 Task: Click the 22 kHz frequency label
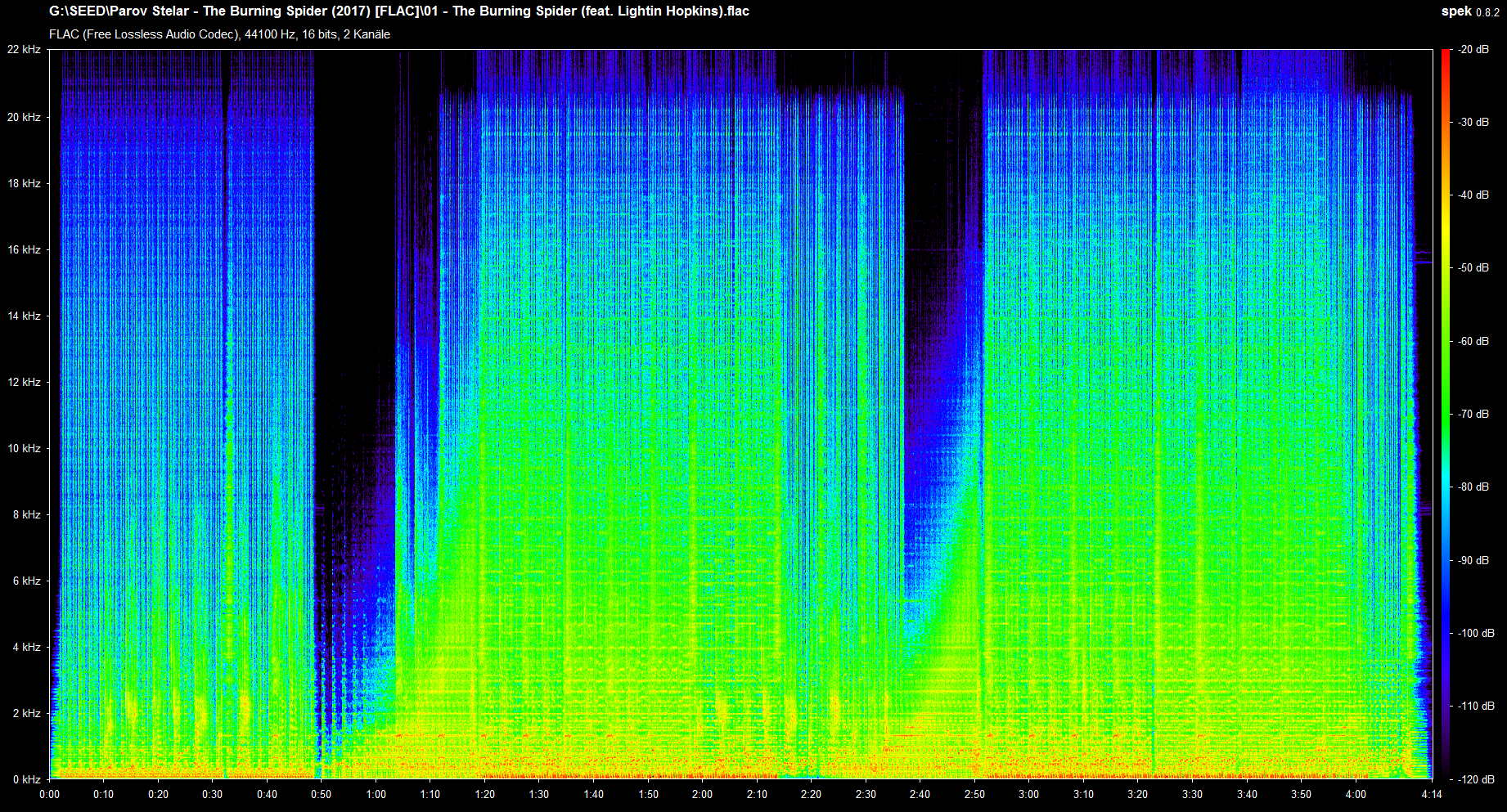24,50
